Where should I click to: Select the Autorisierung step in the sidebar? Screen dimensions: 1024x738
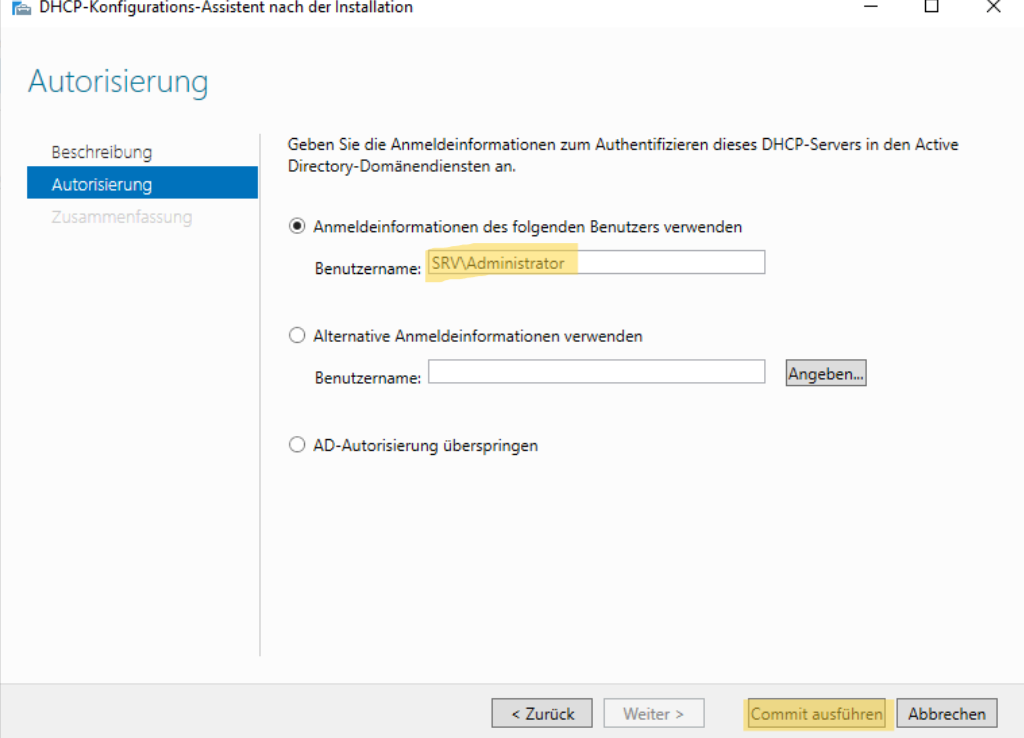[x=102, y=184]
